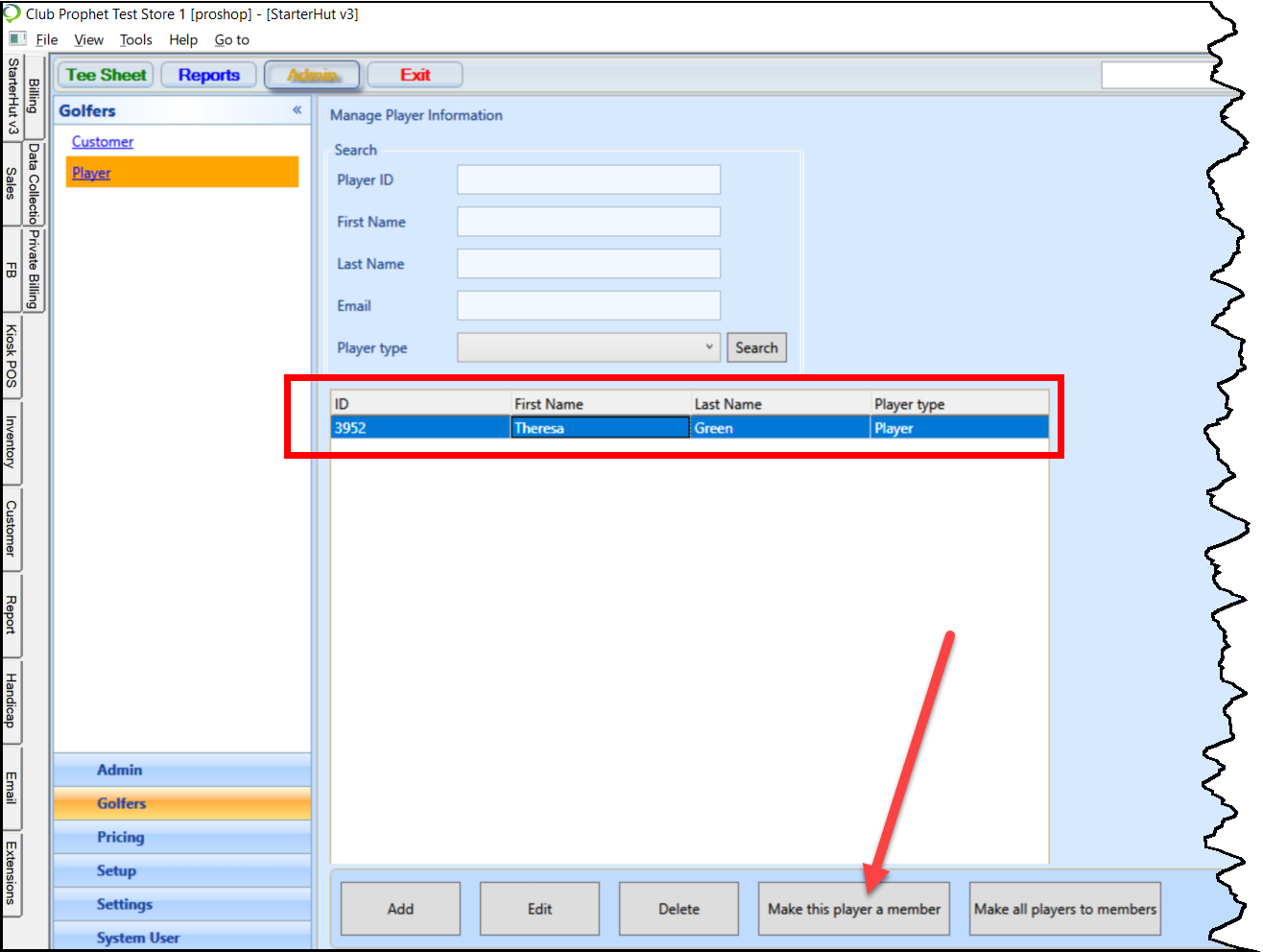Open the Reports toolbar button
1263x952 pixels.
(x=208, y=75)
